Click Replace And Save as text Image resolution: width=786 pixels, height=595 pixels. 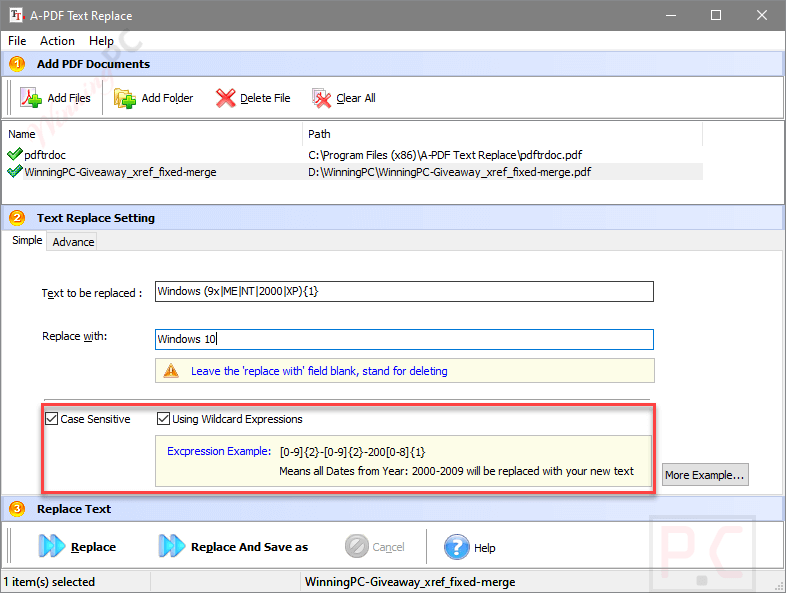click(x=249, y=547)
